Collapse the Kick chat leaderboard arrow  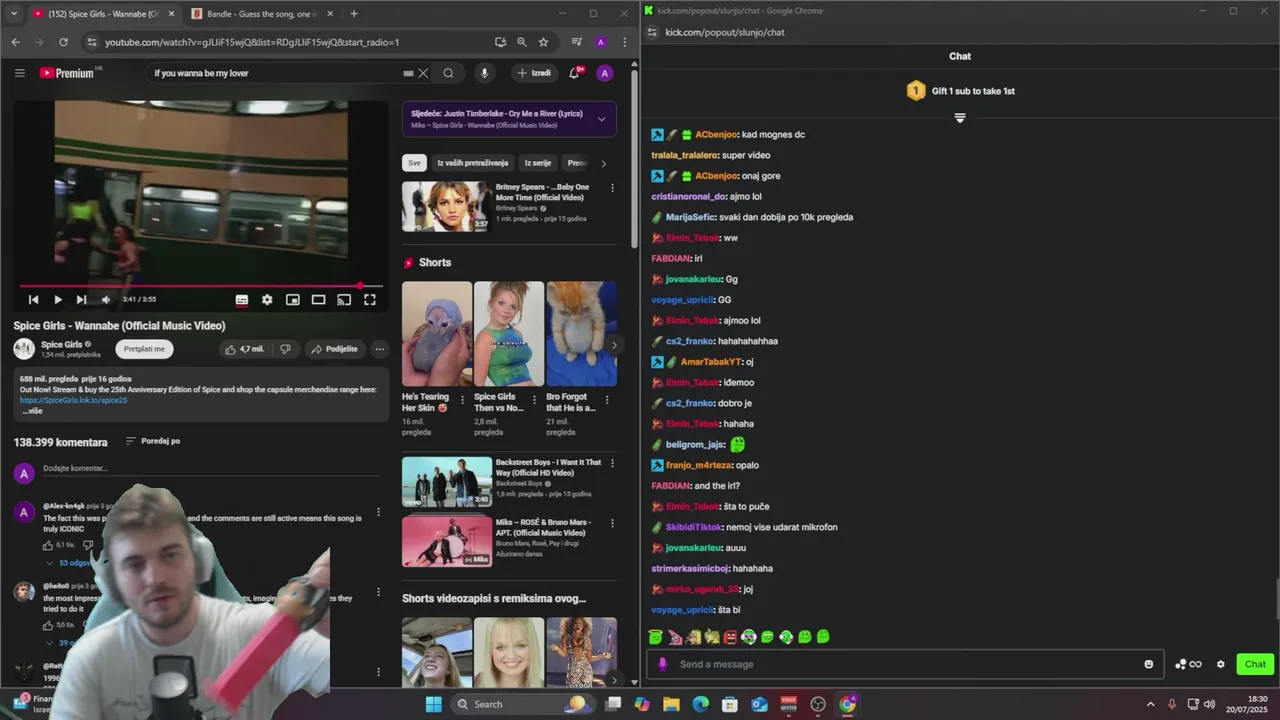960,118
